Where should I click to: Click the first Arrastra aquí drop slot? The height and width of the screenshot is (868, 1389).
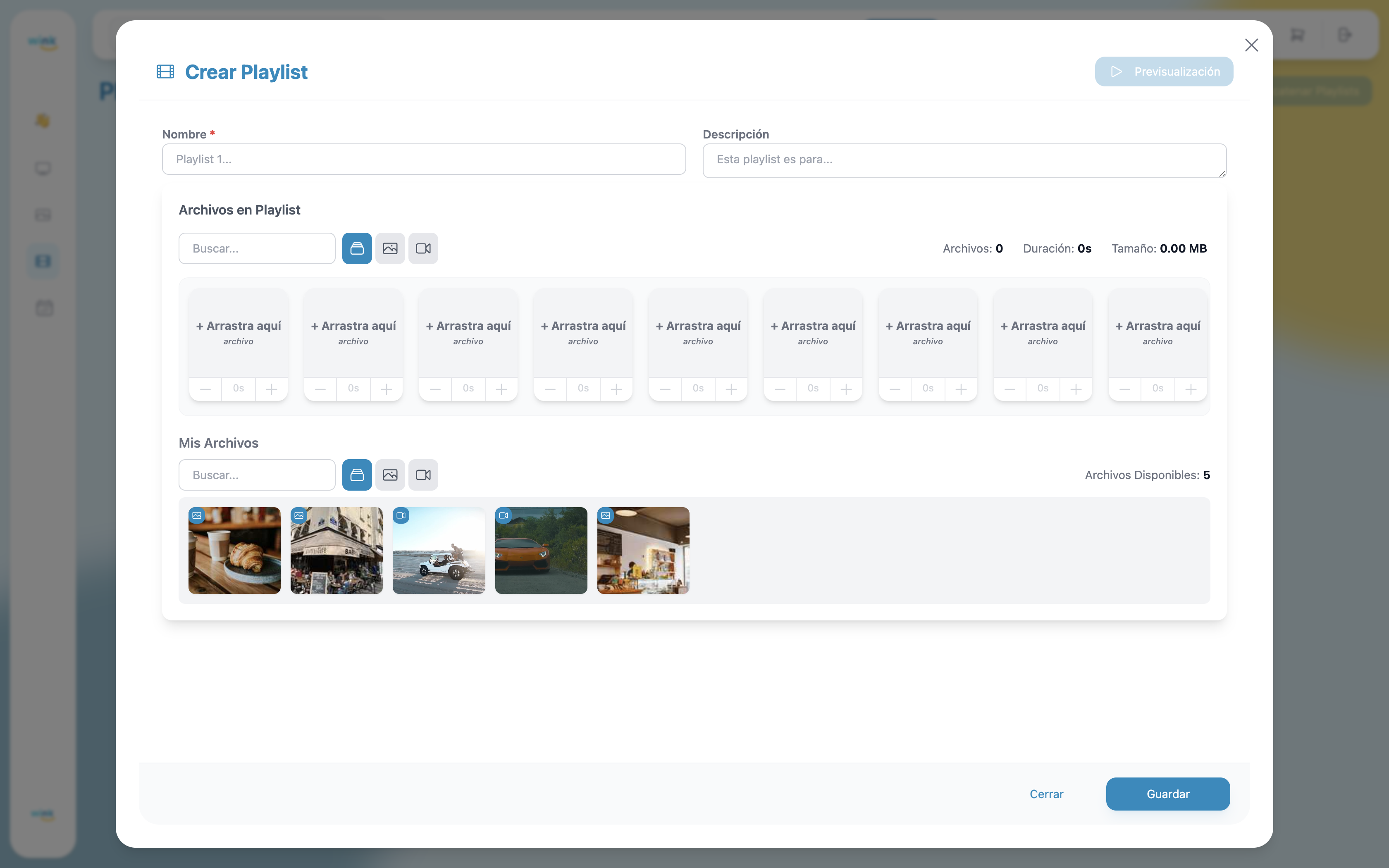click(238, 333)
